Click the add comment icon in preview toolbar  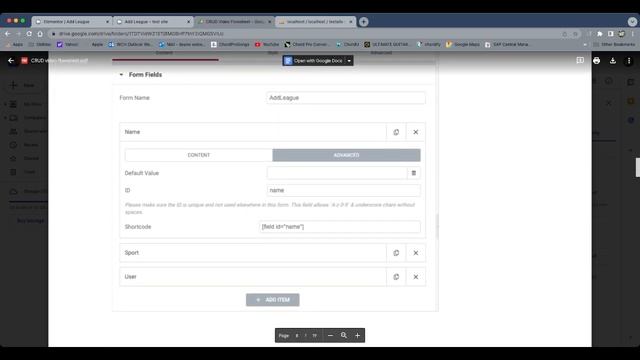tap(580, 60)
